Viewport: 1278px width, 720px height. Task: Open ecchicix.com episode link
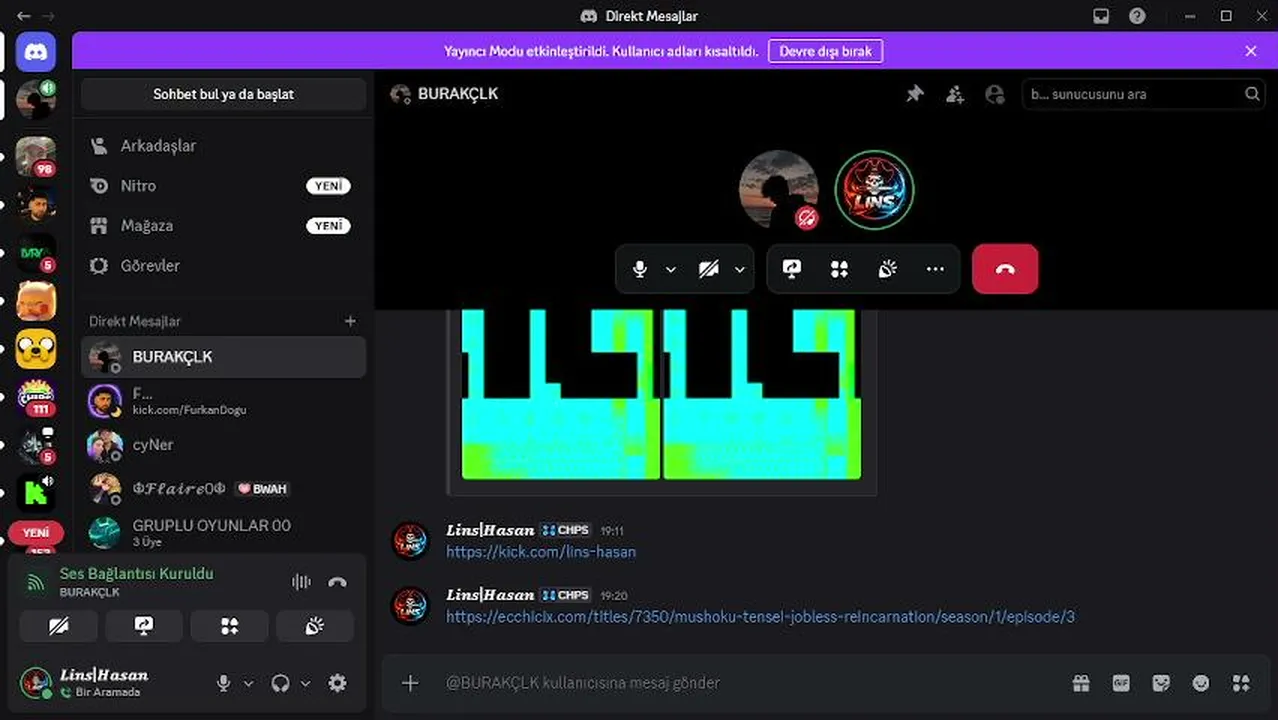[760, 617]
